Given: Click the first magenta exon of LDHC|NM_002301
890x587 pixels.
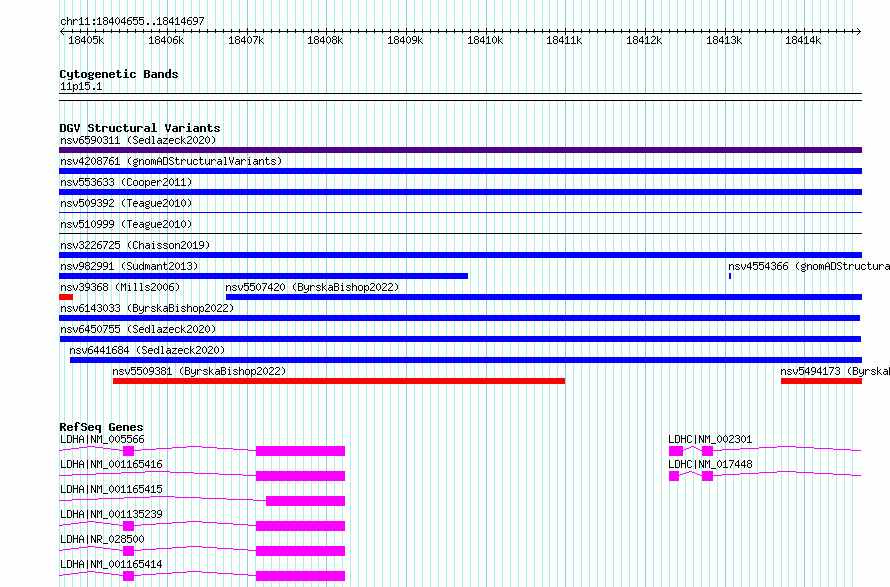Looking at the screenshot, I should click(676, 451).
